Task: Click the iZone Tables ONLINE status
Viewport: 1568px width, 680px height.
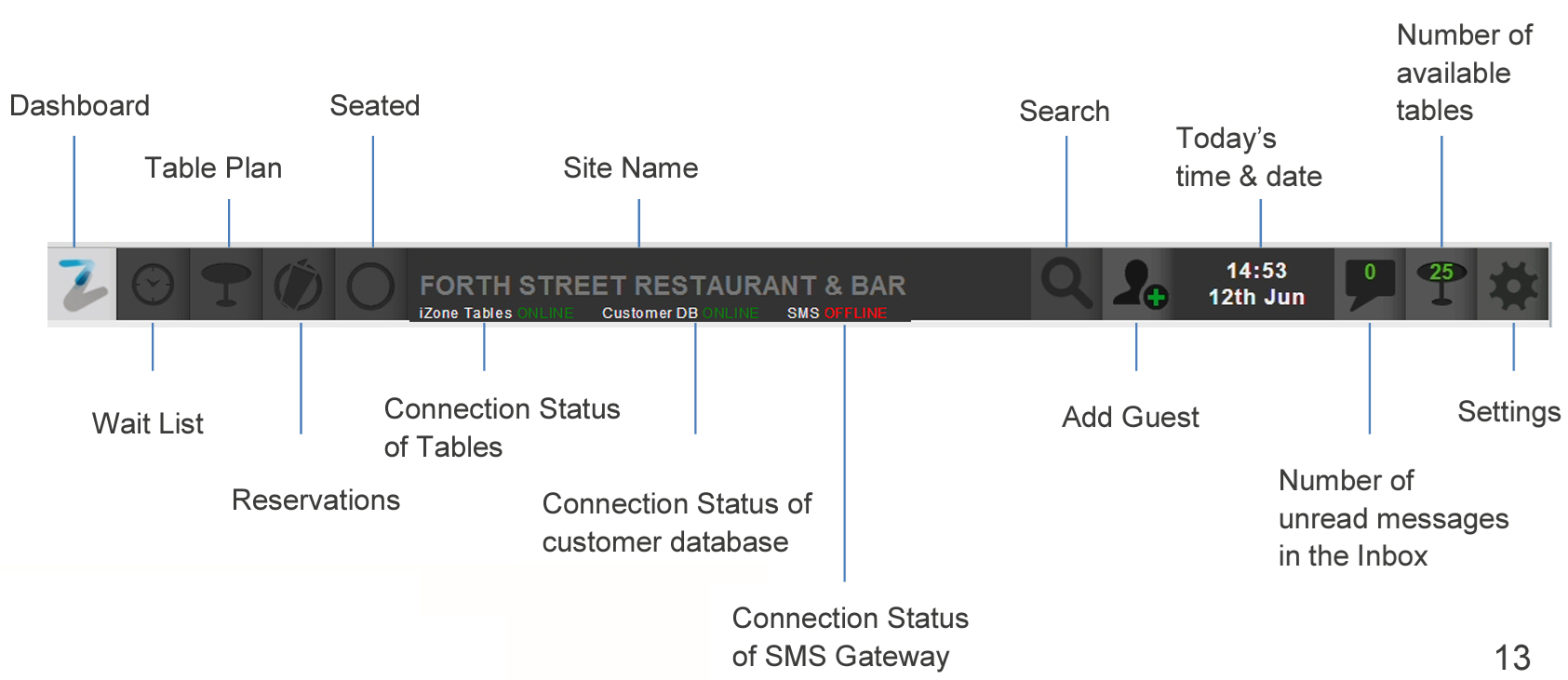Action: (496, 313)
